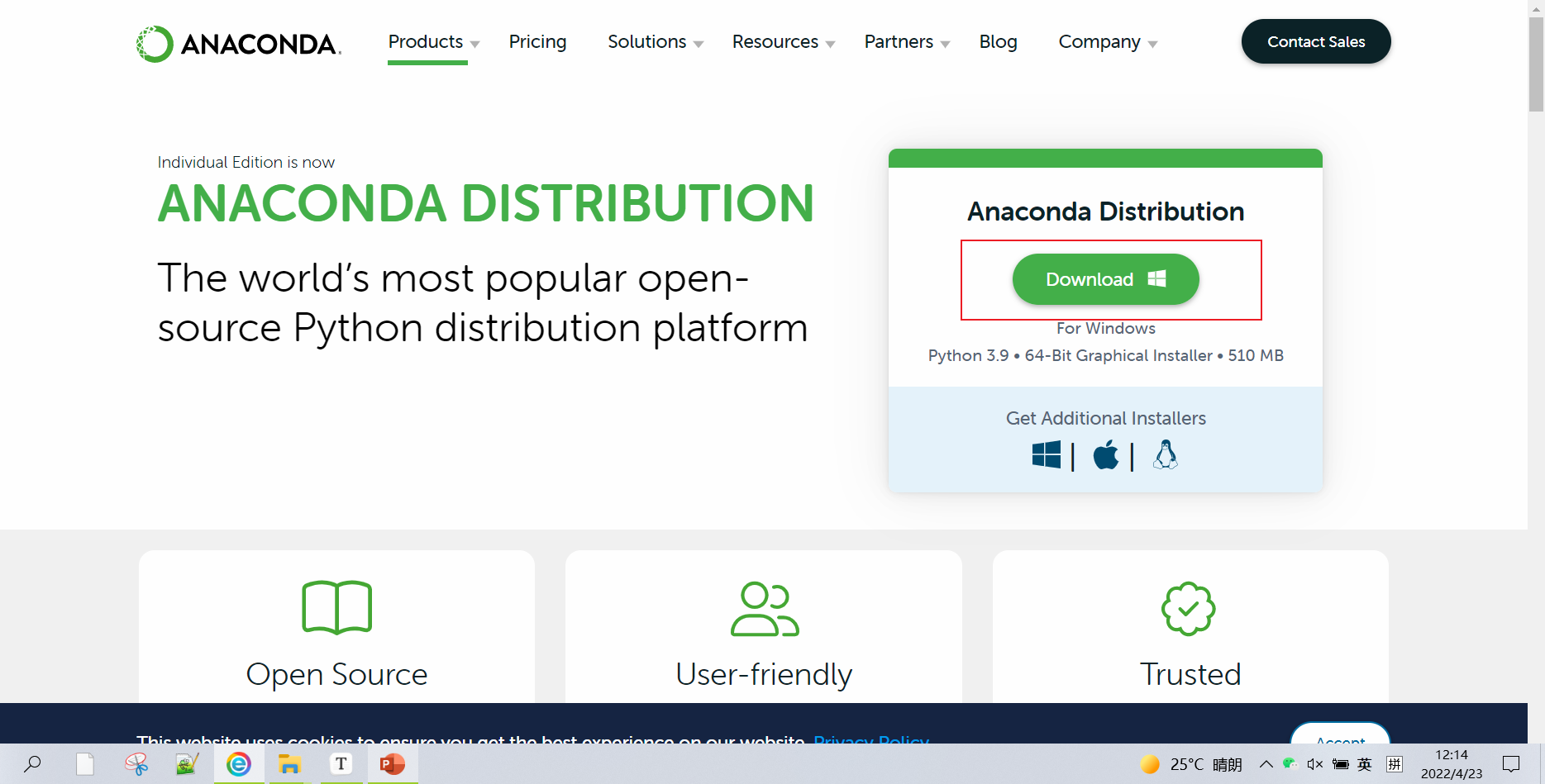Open the snipping scissors taskbar app
Image resolution: width=1545 pixels, height=784 pixels.
point(136,764)
